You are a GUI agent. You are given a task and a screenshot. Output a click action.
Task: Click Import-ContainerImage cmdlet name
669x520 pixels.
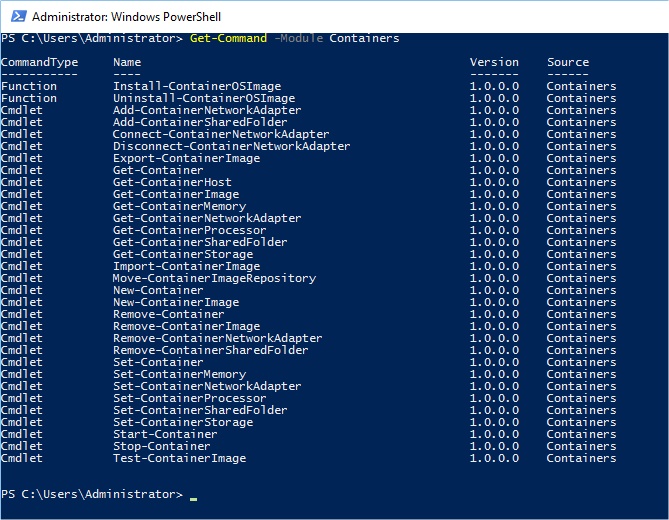(186, 266)
